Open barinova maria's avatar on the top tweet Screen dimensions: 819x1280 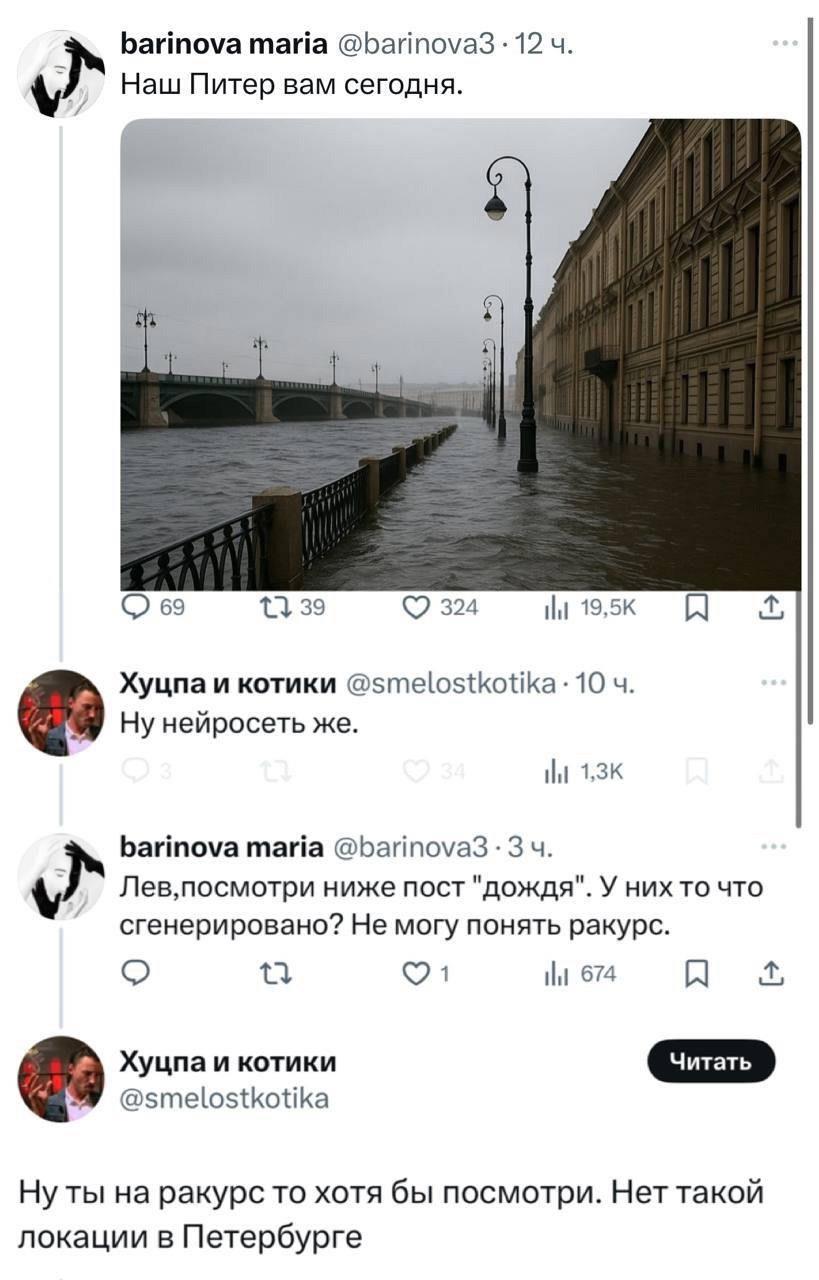pyautogui.click(x=61, y=73)
